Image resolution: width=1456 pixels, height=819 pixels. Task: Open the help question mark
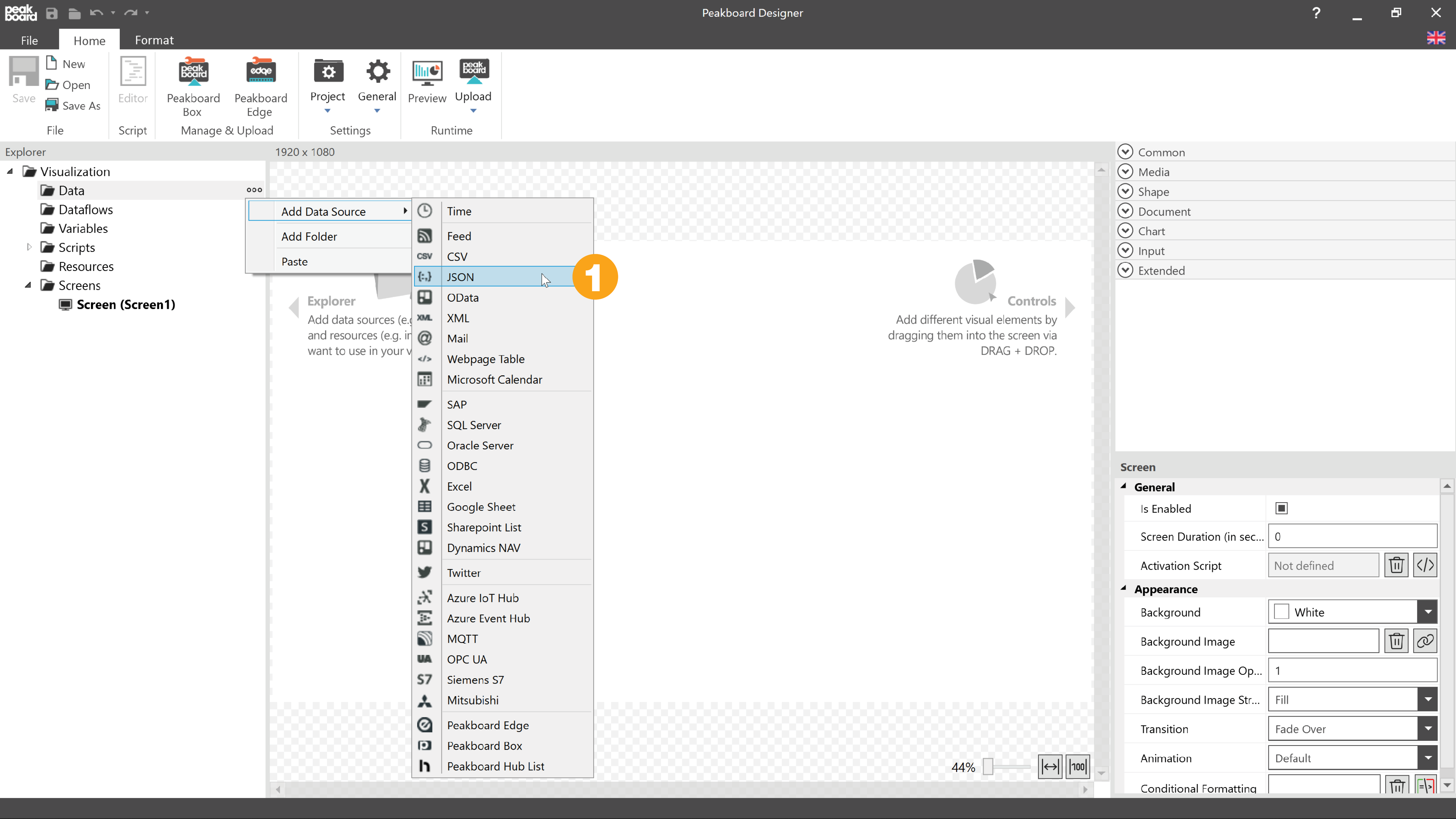(x=1316, y=13)
